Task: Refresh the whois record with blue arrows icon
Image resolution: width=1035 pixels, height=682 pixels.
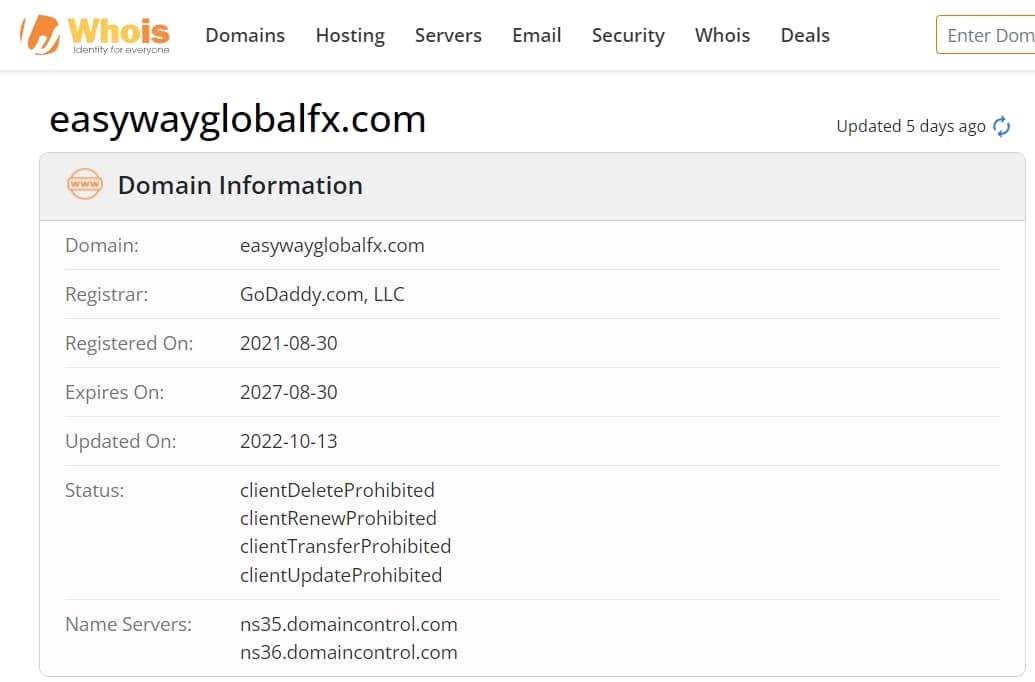Action: click(1001, 126)
